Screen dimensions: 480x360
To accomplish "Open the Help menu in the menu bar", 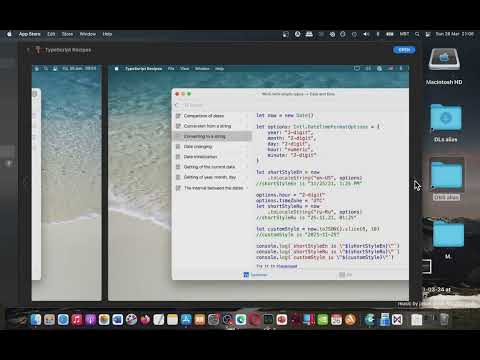I will [x=107, y=34].
